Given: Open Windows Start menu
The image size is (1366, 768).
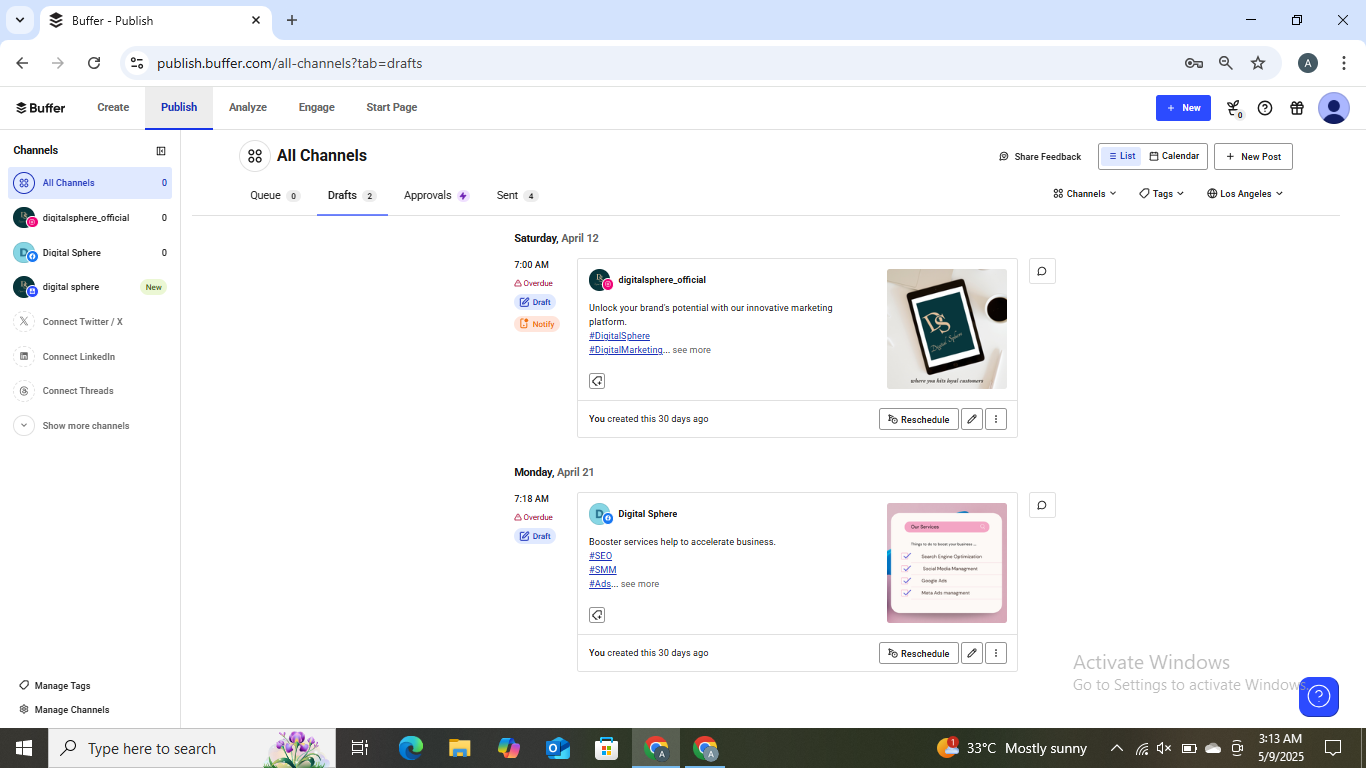Looking at the screenshot, I should tap(24, 748).
